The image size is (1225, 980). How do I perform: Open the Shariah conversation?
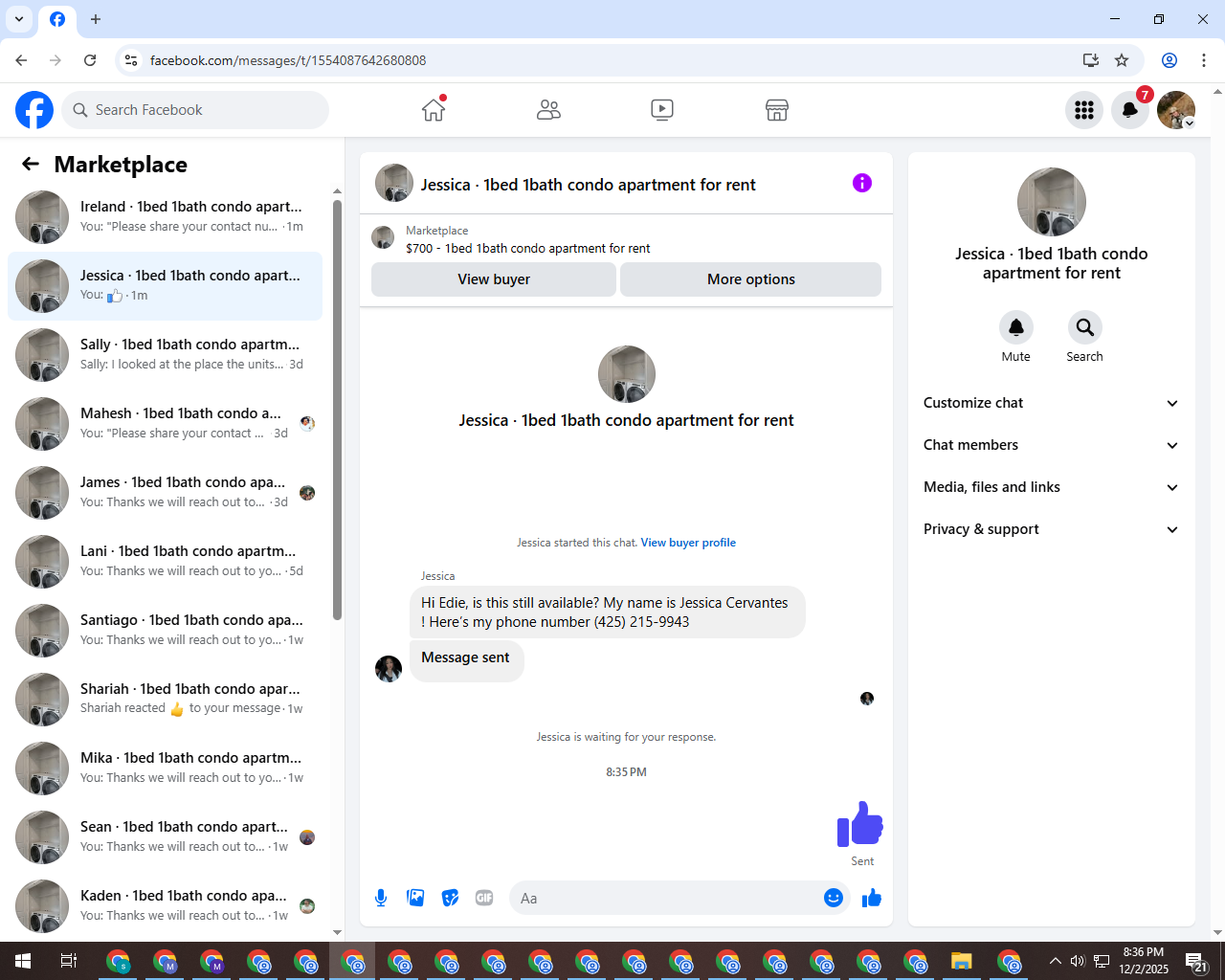click(x=165, y=700)
